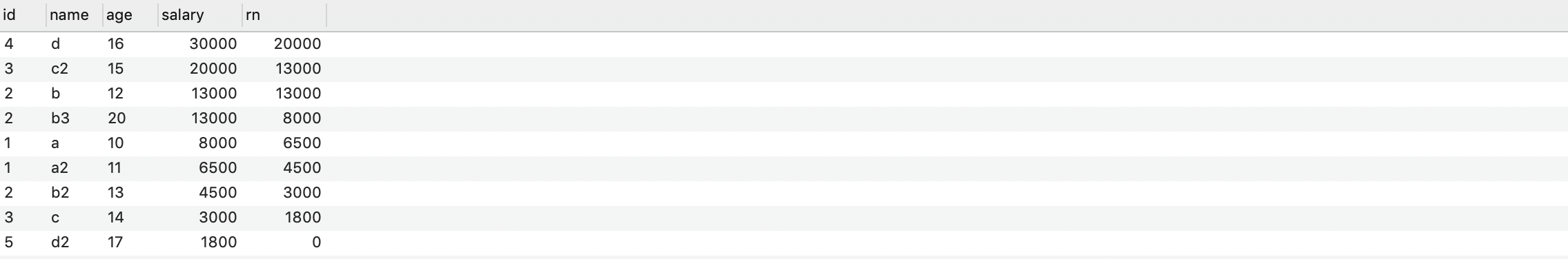Select the age cell showing 17
Image resolution: width=1568 pixels, height=259 pixels.
click(x=130, y=242)
